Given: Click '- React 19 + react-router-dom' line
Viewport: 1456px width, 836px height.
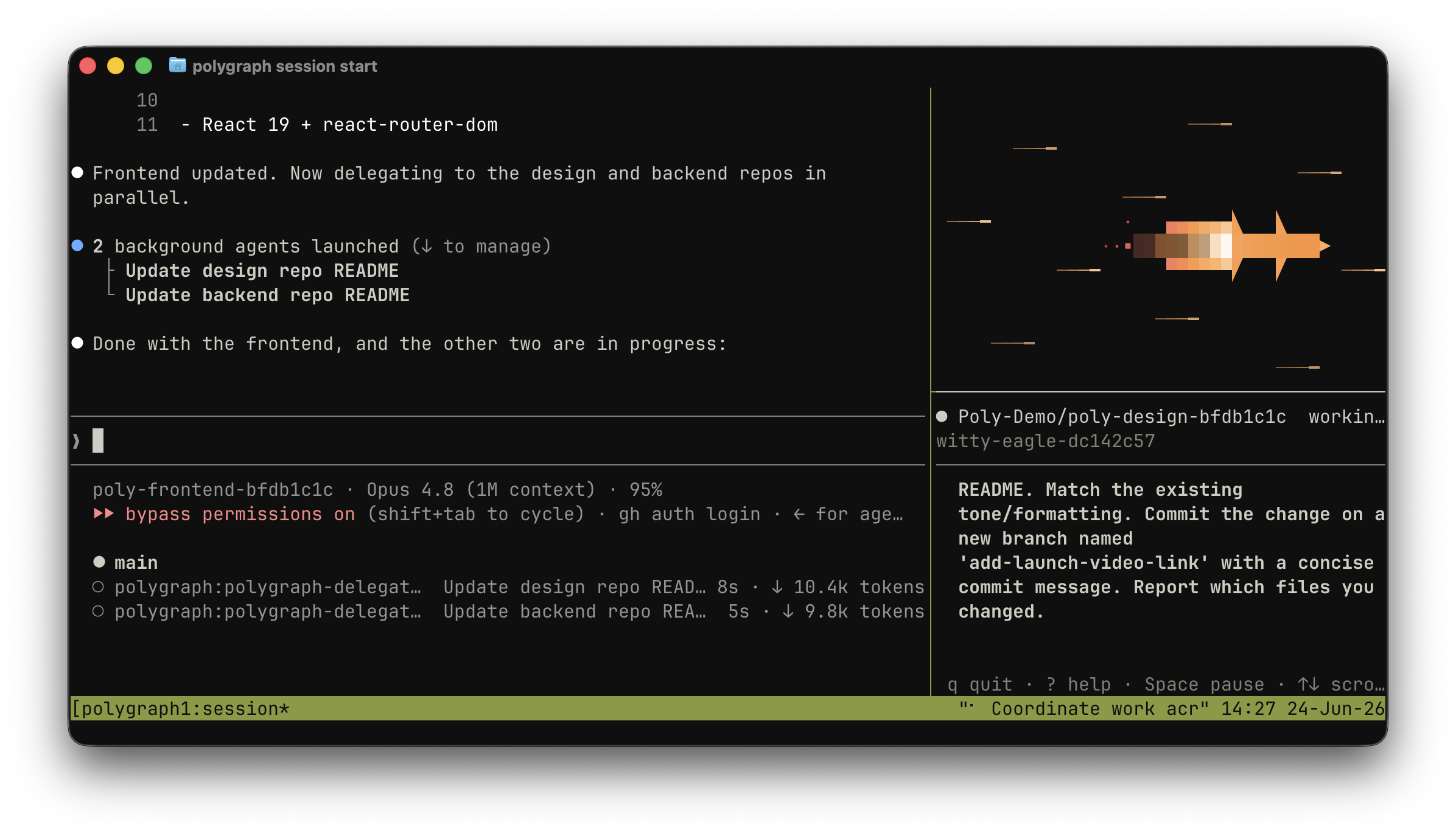Looking at the screenshot, I should (339, 125).
